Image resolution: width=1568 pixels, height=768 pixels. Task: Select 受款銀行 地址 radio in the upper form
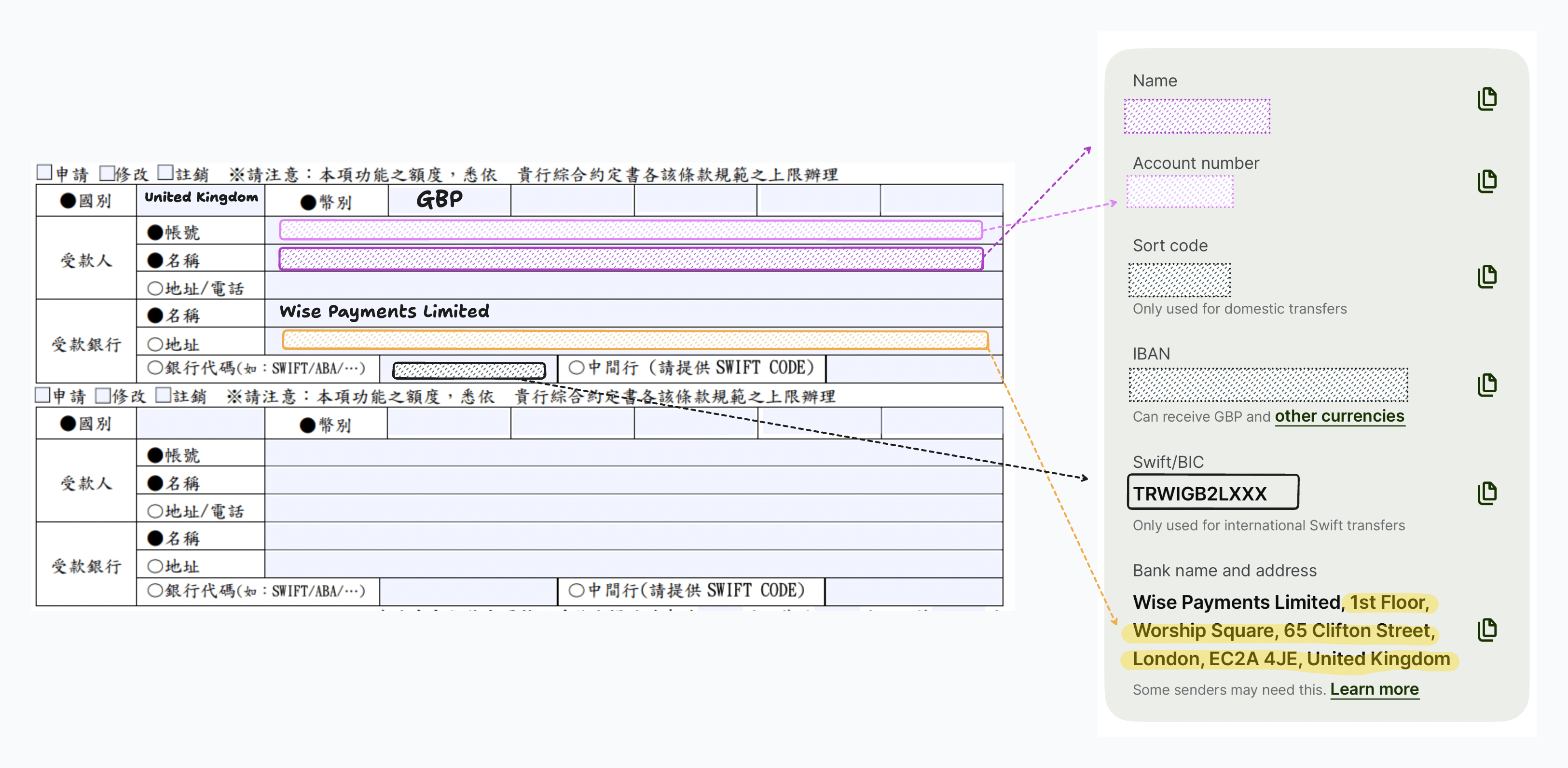click(x=155, y=344)
